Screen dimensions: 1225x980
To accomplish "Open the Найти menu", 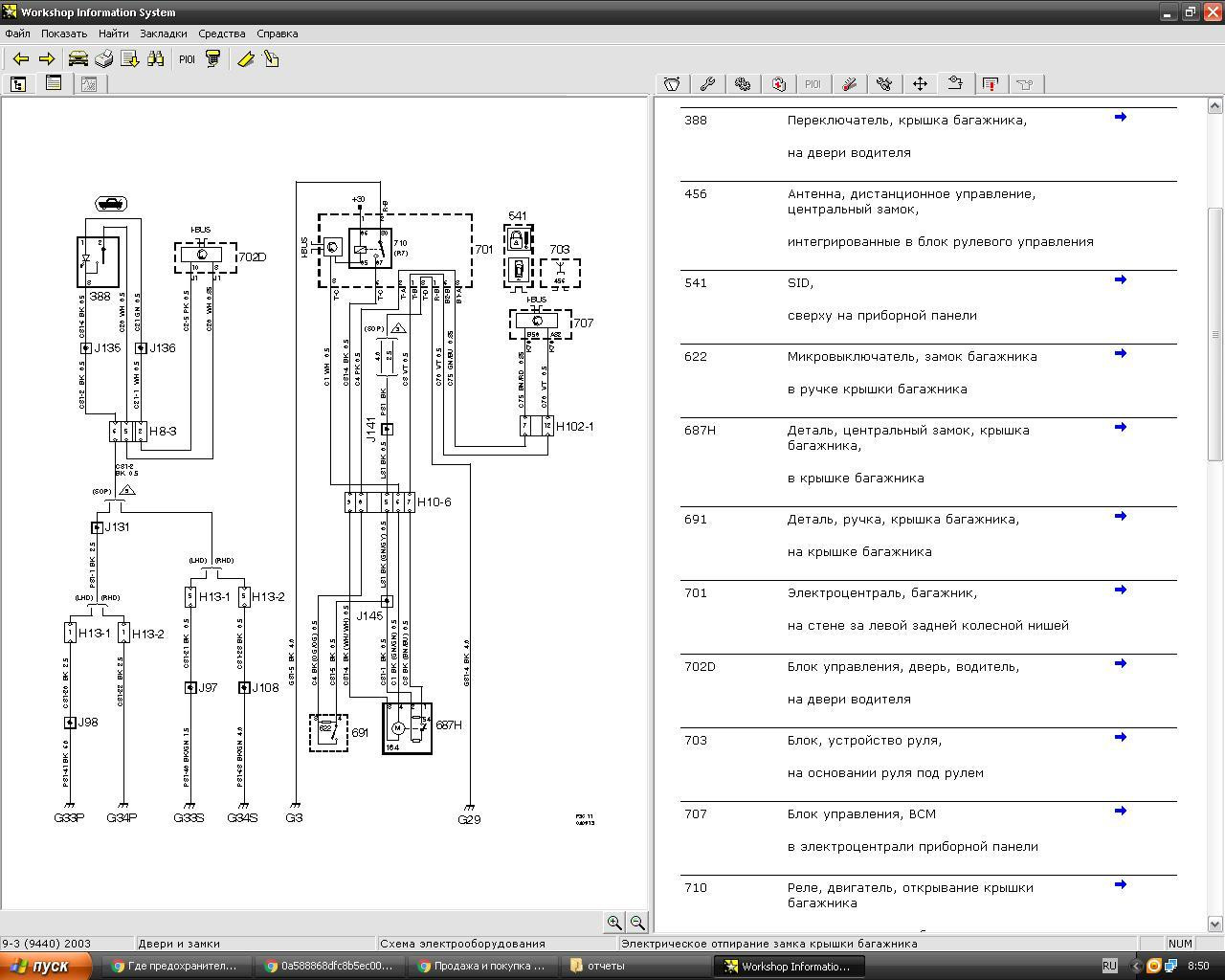I will point(113,33).
